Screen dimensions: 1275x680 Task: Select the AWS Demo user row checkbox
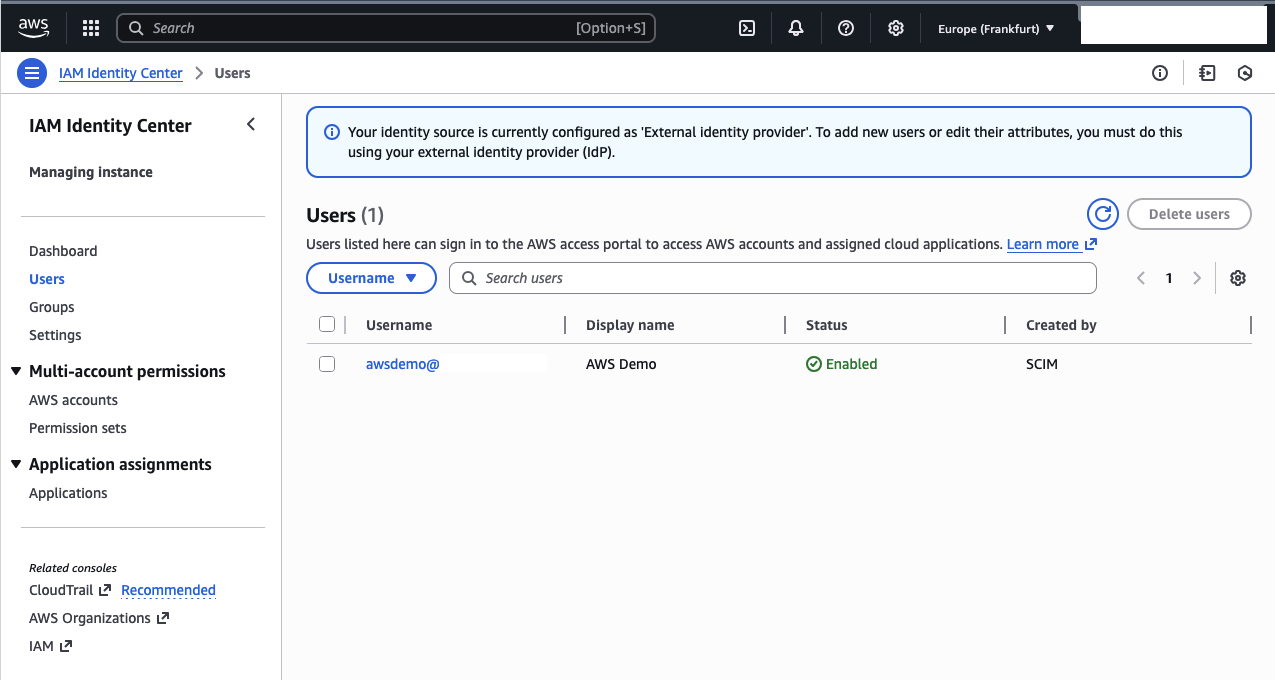pyautogui.click(x=327, y=363)
